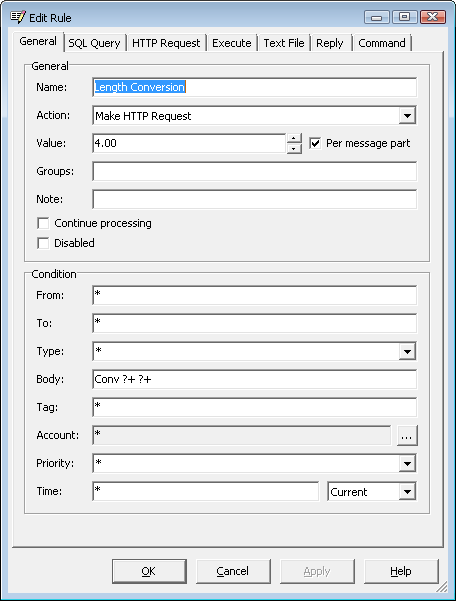Expand the Priority dropdown

[407, 463]
